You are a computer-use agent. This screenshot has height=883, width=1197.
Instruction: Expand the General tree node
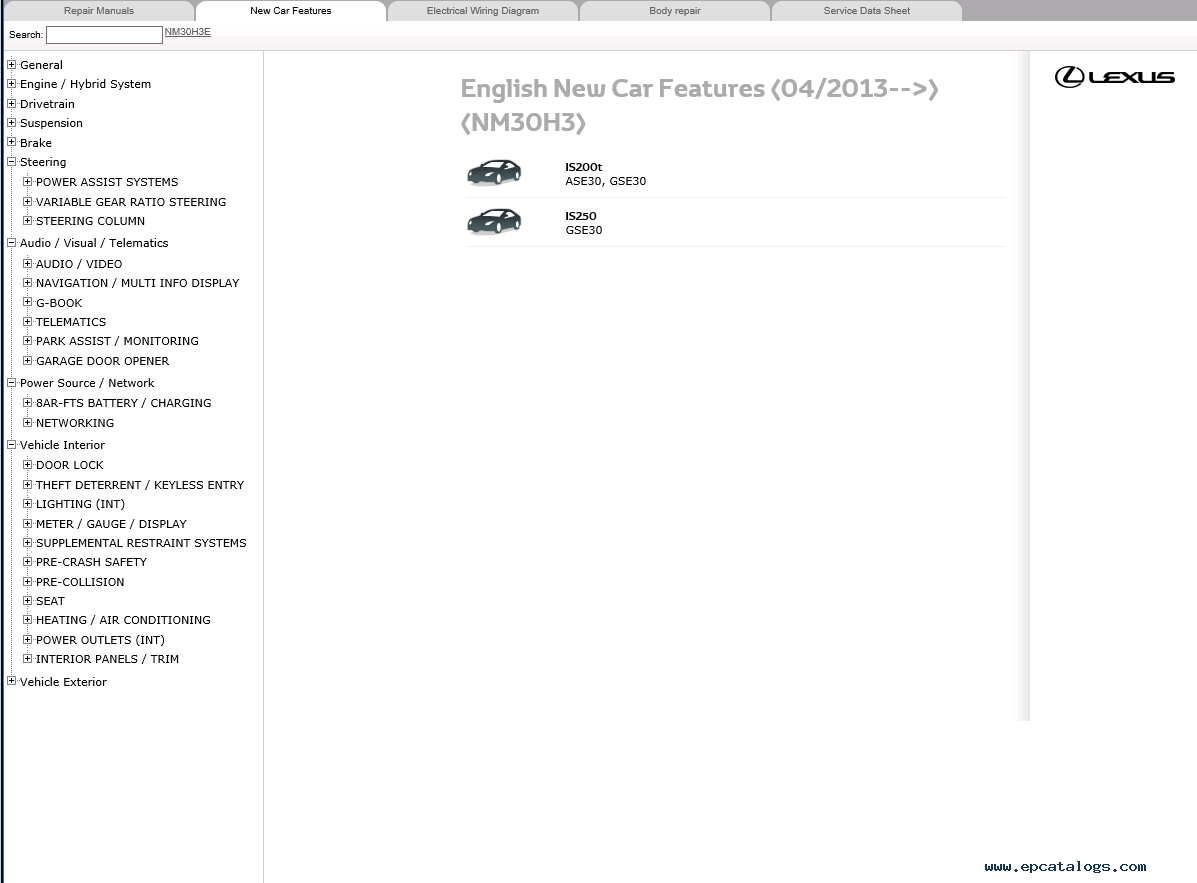coord(11,64)
